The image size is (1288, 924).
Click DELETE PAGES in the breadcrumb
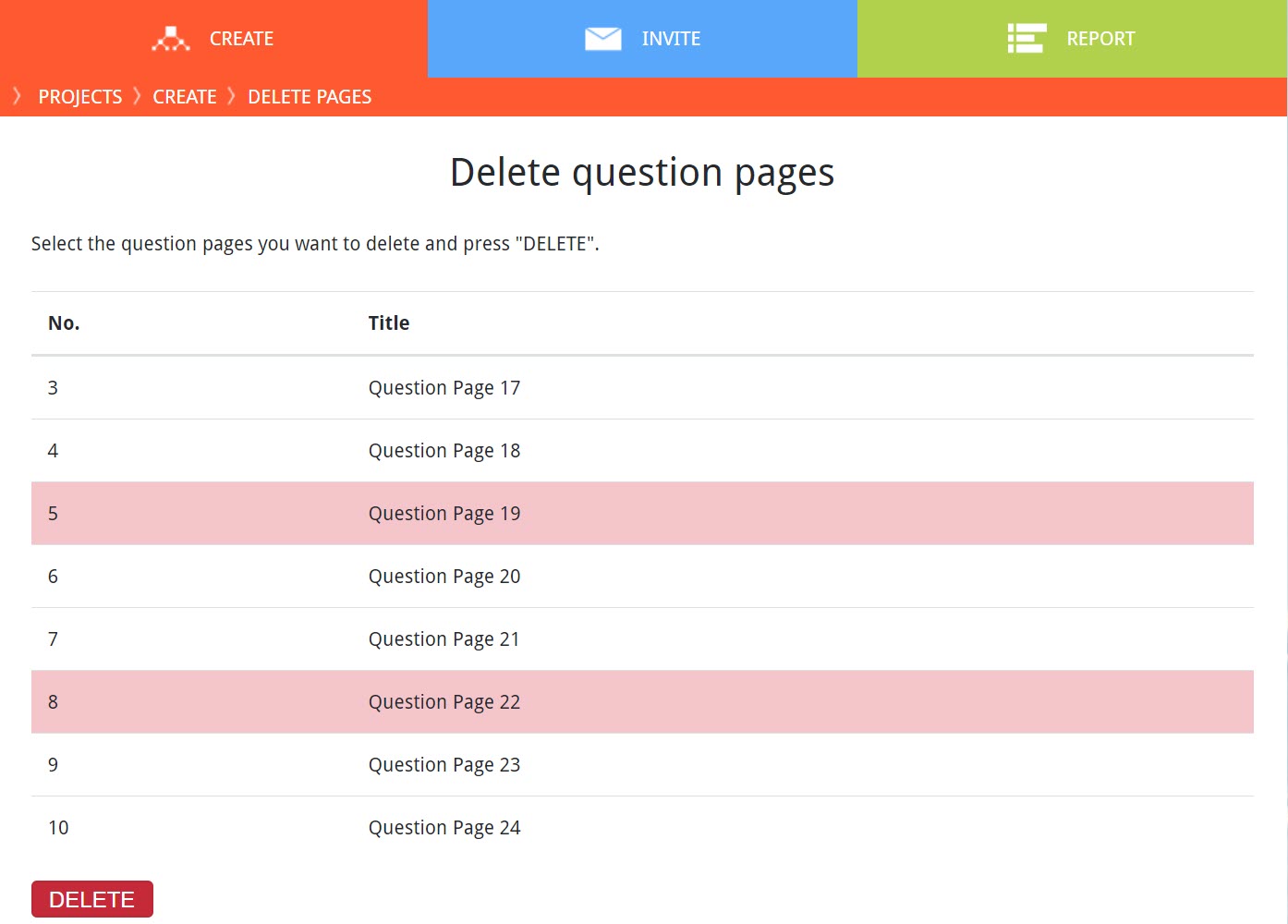click(310, 97)
